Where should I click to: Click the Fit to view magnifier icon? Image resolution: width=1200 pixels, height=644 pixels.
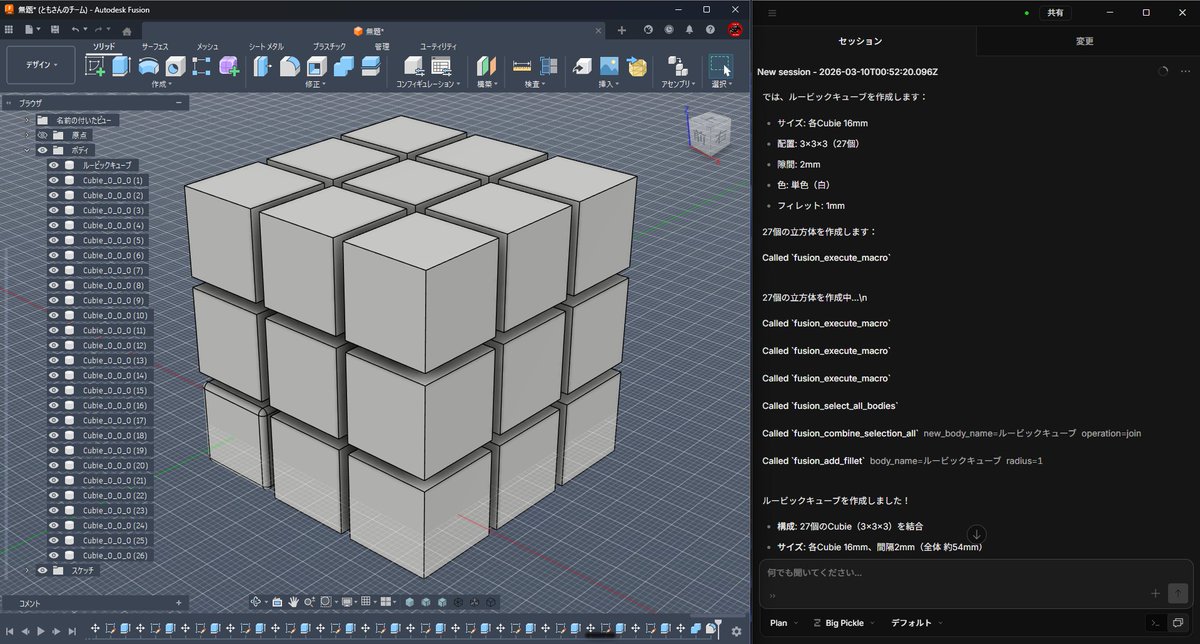309,601
